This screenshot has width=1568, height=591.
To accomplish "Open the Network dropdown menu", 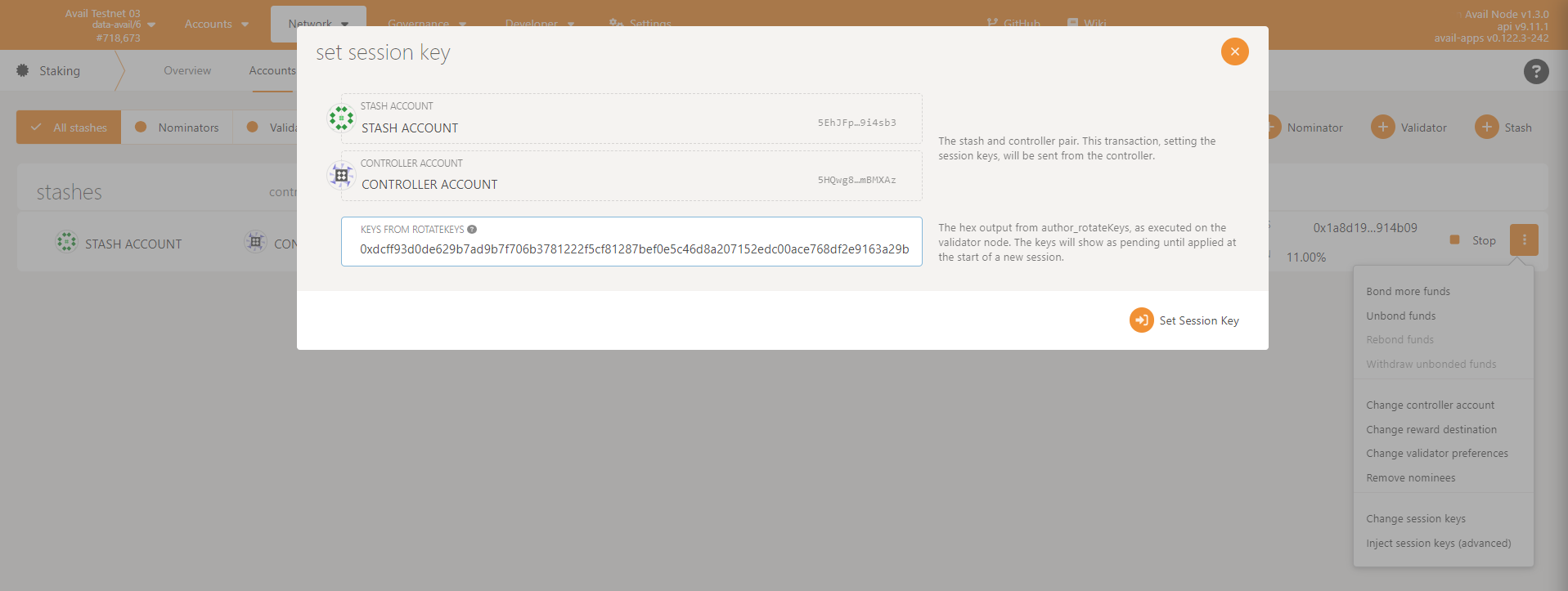I will point(318,25).
